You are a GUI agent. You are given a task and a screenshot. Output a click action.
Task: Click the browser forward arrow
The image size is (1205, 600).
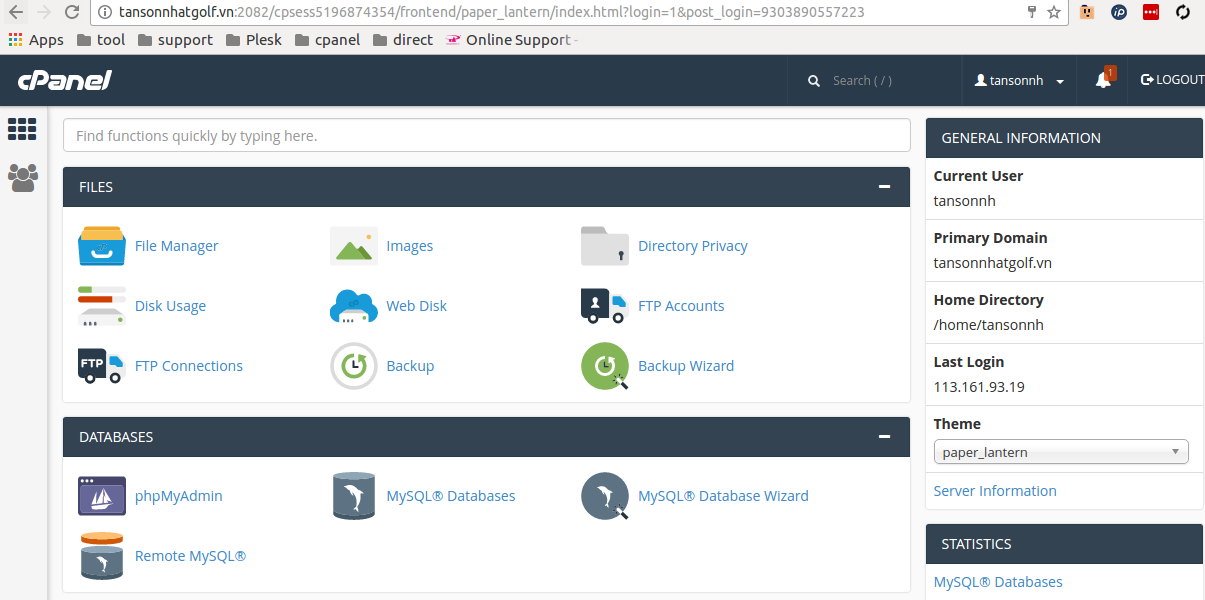pos(43,13)
